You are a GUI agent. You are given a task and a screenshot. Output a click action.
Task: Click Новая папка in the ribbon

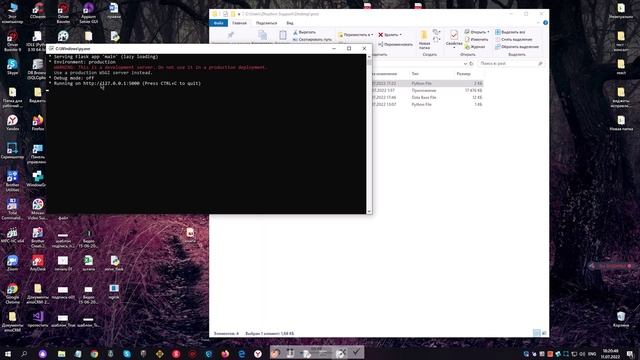click(x=424, y=40)
